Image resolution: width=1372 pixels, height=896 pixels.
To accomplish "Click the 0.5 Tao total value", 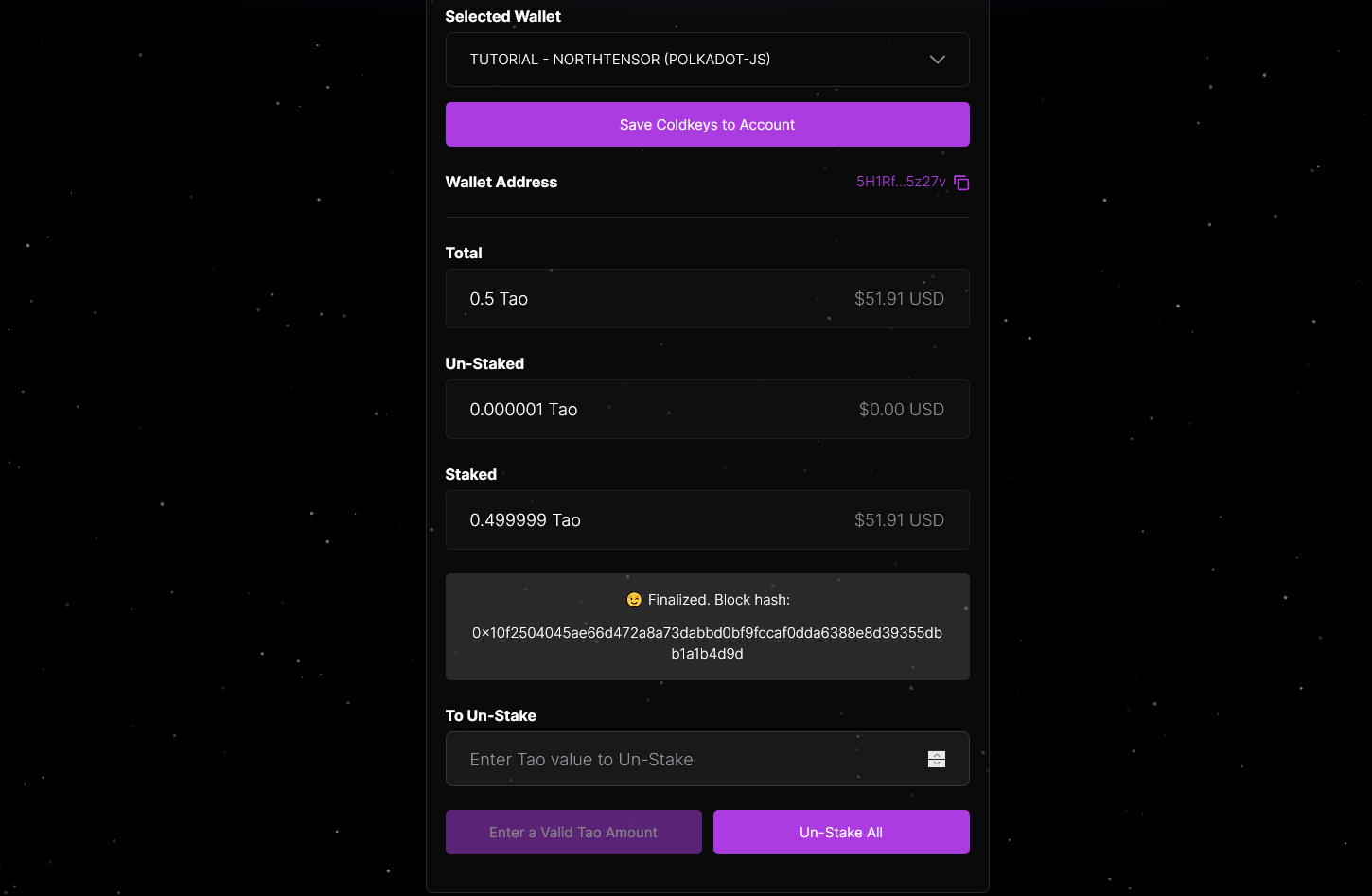I will (499, 299).
